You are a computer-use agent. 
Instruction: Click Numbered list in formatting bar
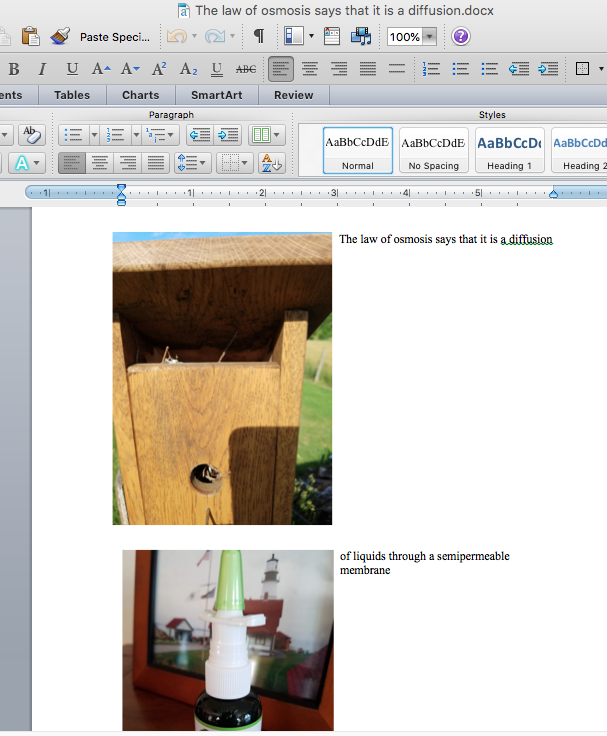click(x=431, y=69)
